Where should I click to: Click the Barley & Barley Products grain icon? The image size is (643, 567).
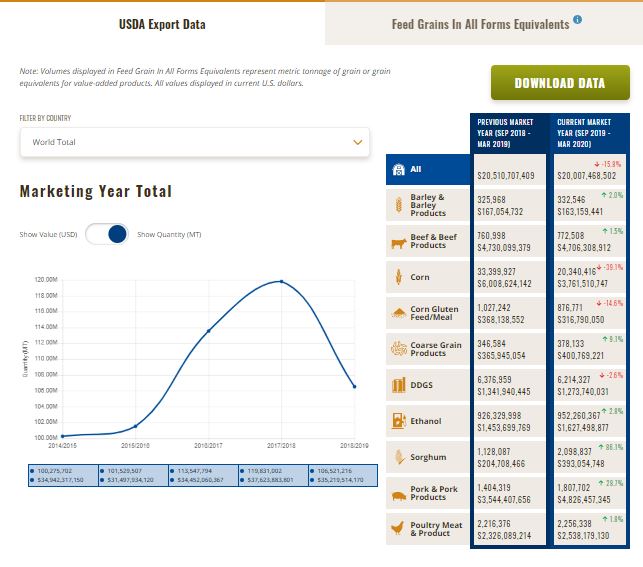(398, 205)
